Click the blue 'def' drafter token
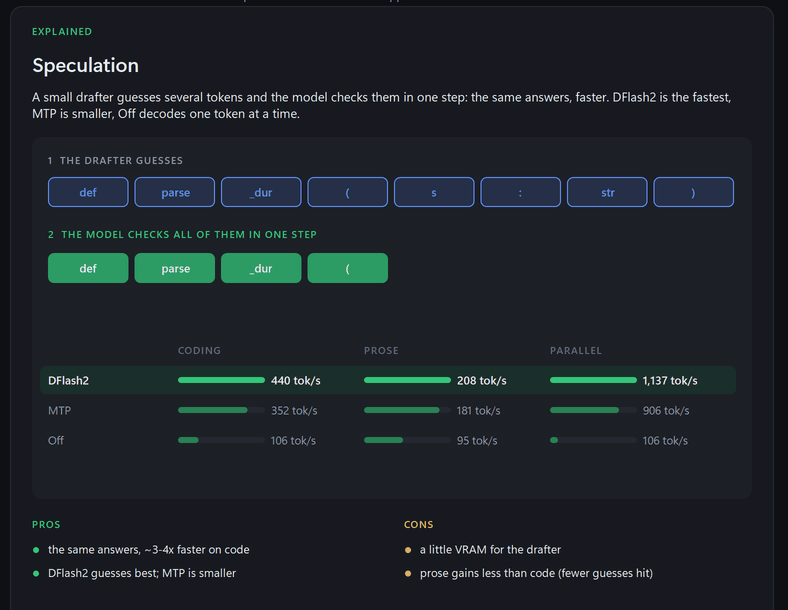Viewport: 788px width, 610px height. 88,192
